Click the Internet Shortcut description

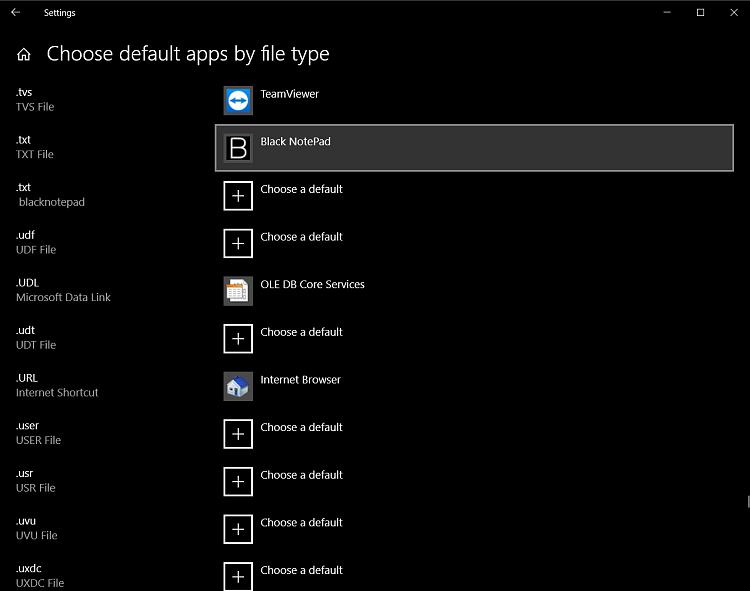point(57,393)
